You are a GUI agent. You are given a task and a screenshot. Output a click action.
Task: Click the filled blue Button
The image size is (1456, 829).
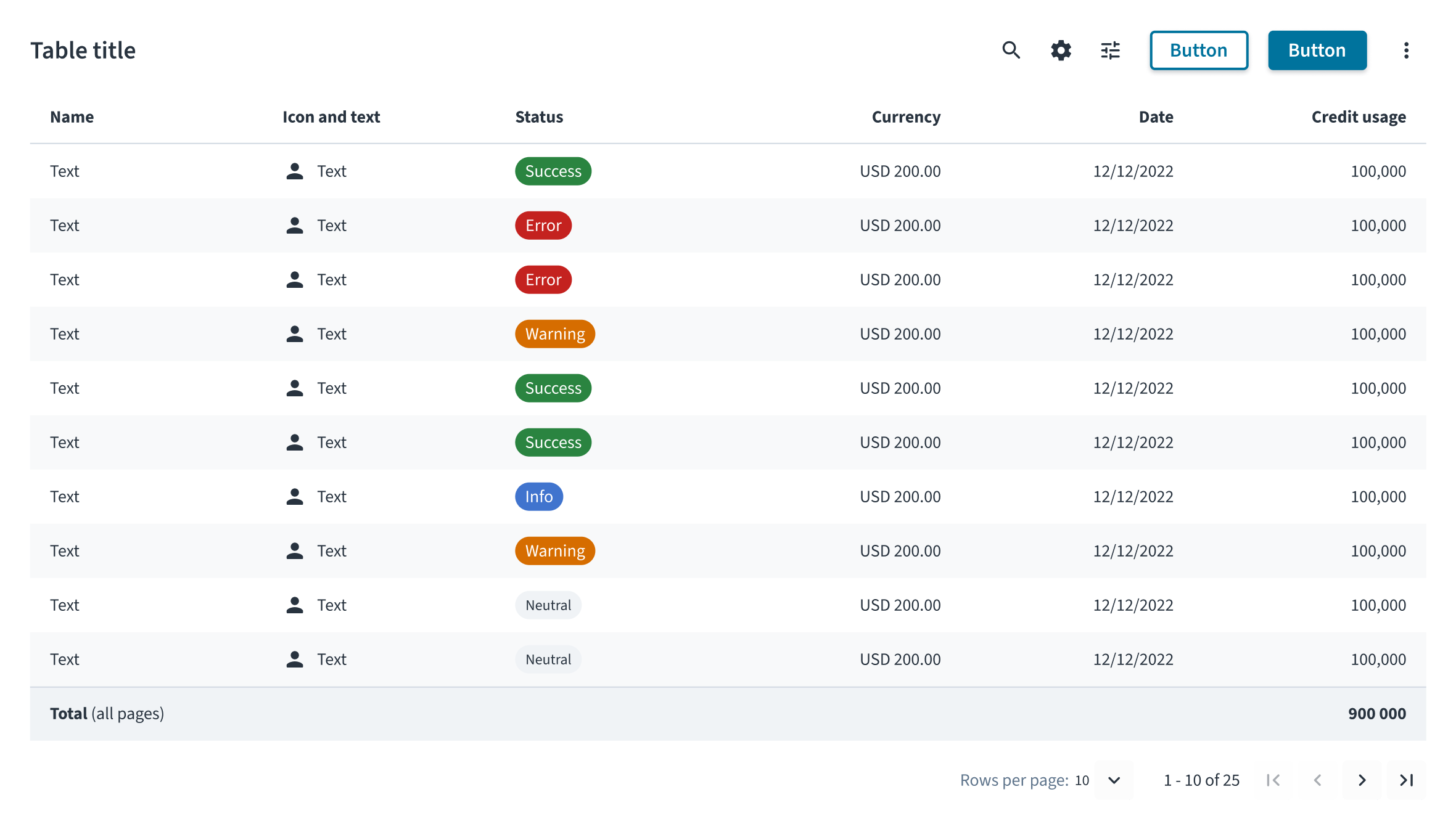1317,50
